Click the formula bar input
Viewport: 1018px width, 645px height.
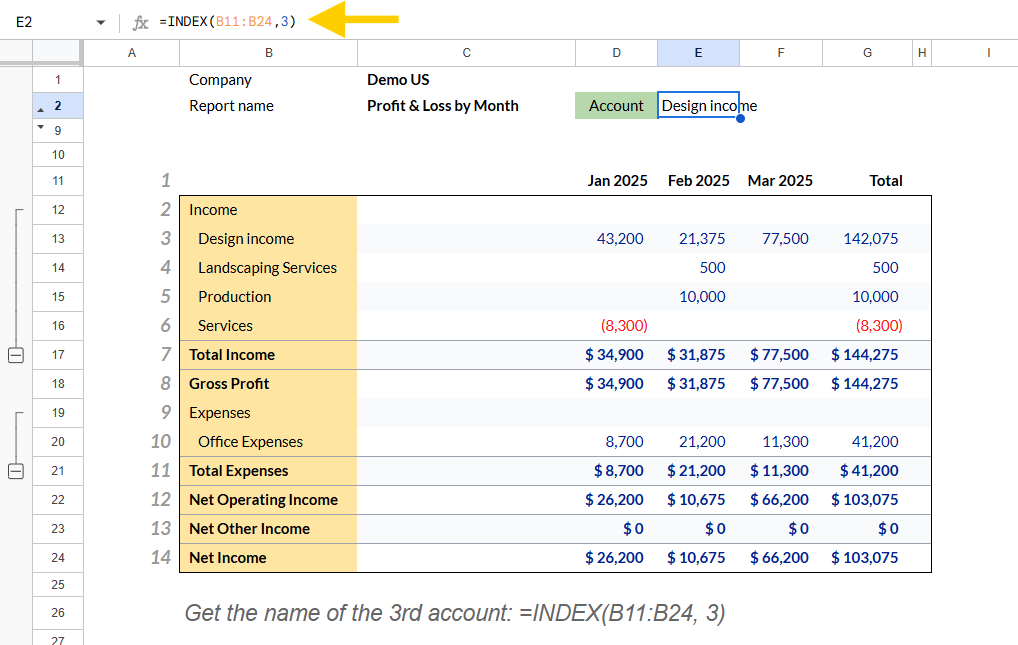click(584, 22)
